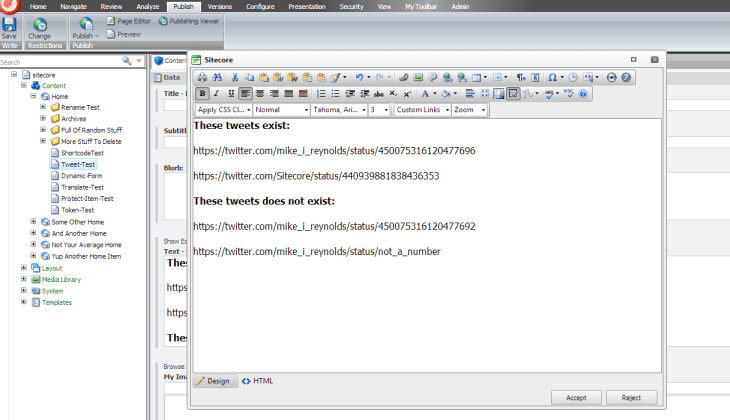Viewport: 730px width, 420px height.
Task: Expand the Rename Test tree node
Action: pos(43,107)
